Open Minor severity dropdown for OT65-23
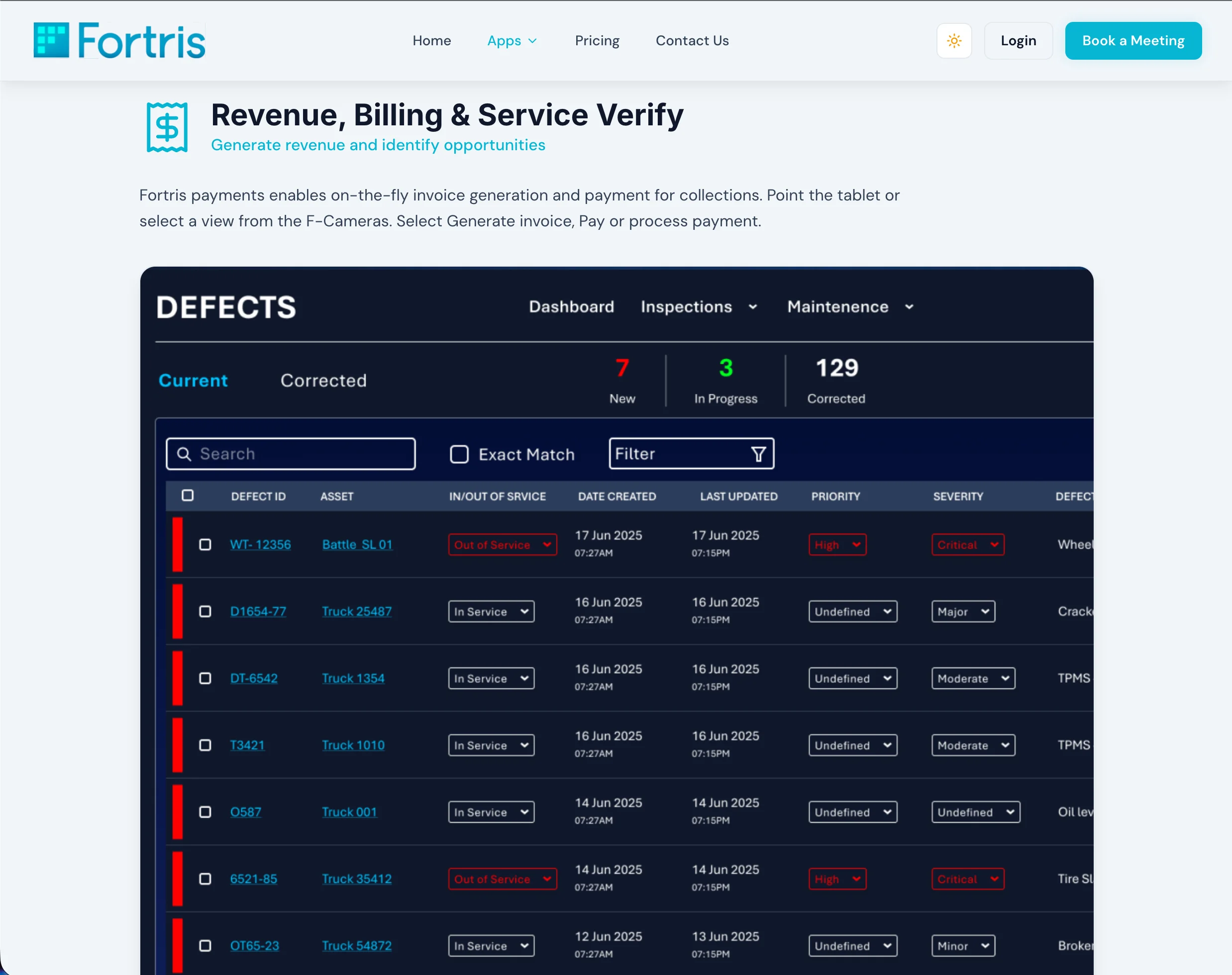Viewport: 1232px width, 975px height. pyautogui.click(x=963, y=946)
